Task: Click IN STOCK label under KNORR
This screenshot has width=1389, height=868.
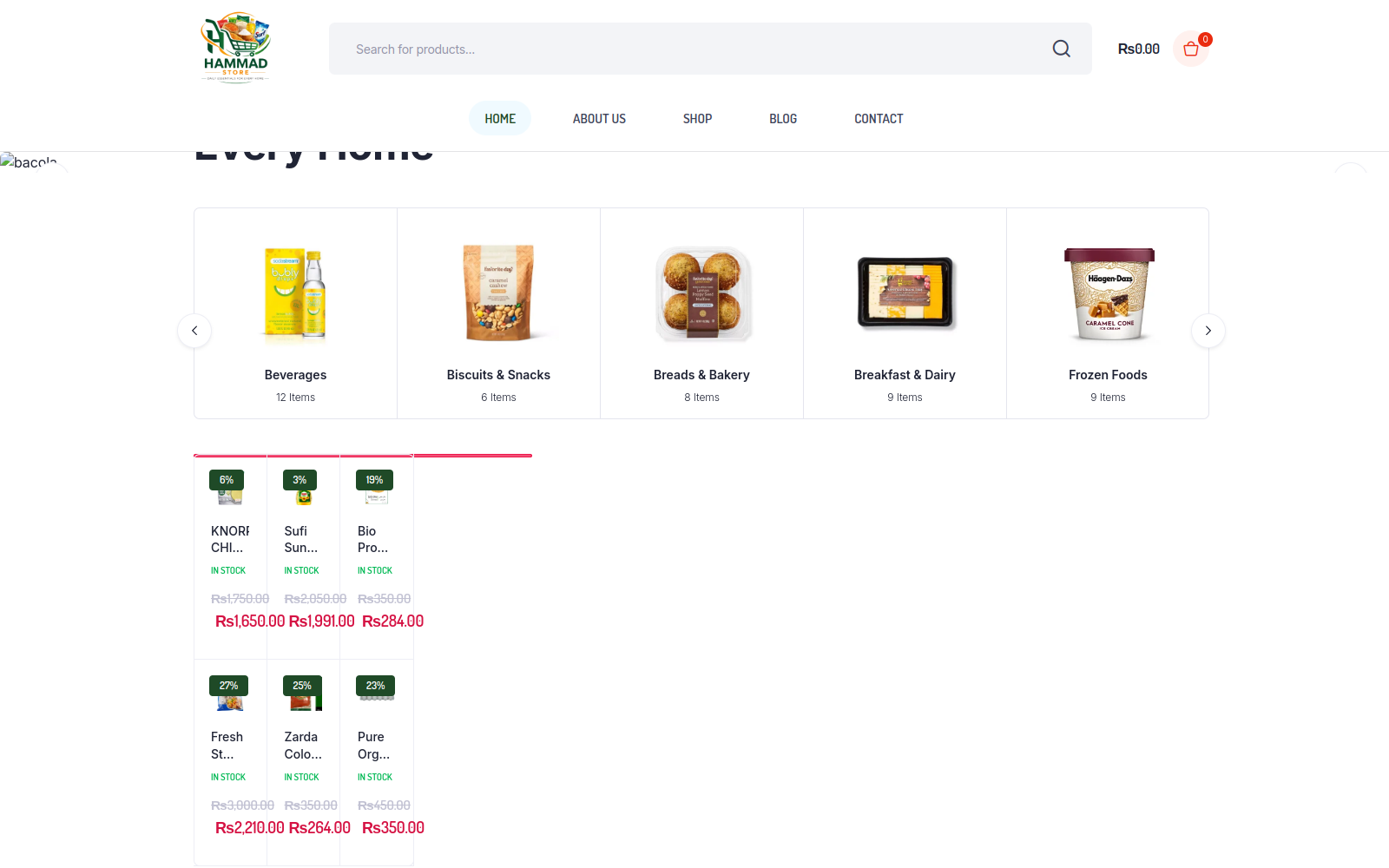Action: (228, 570)
